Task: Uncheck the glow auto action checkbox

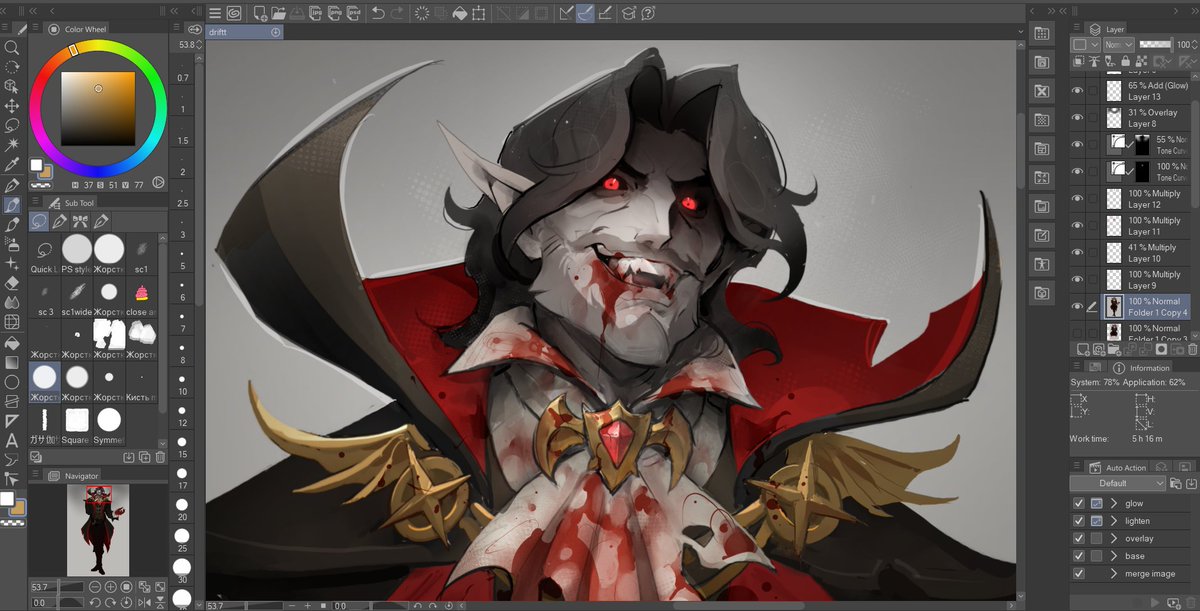Action: pos(1078,503)
